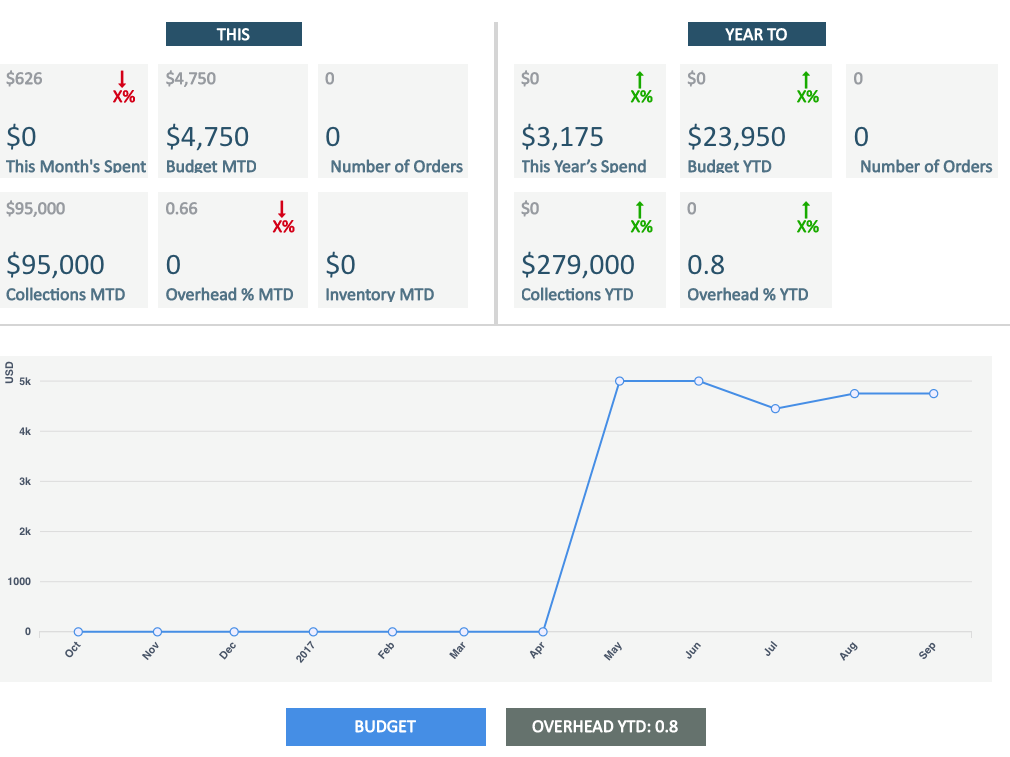The height and width of the screenshot is (757, 1010).
Task: Click the 0.66 previous overhead value
Action: (182, 209)
